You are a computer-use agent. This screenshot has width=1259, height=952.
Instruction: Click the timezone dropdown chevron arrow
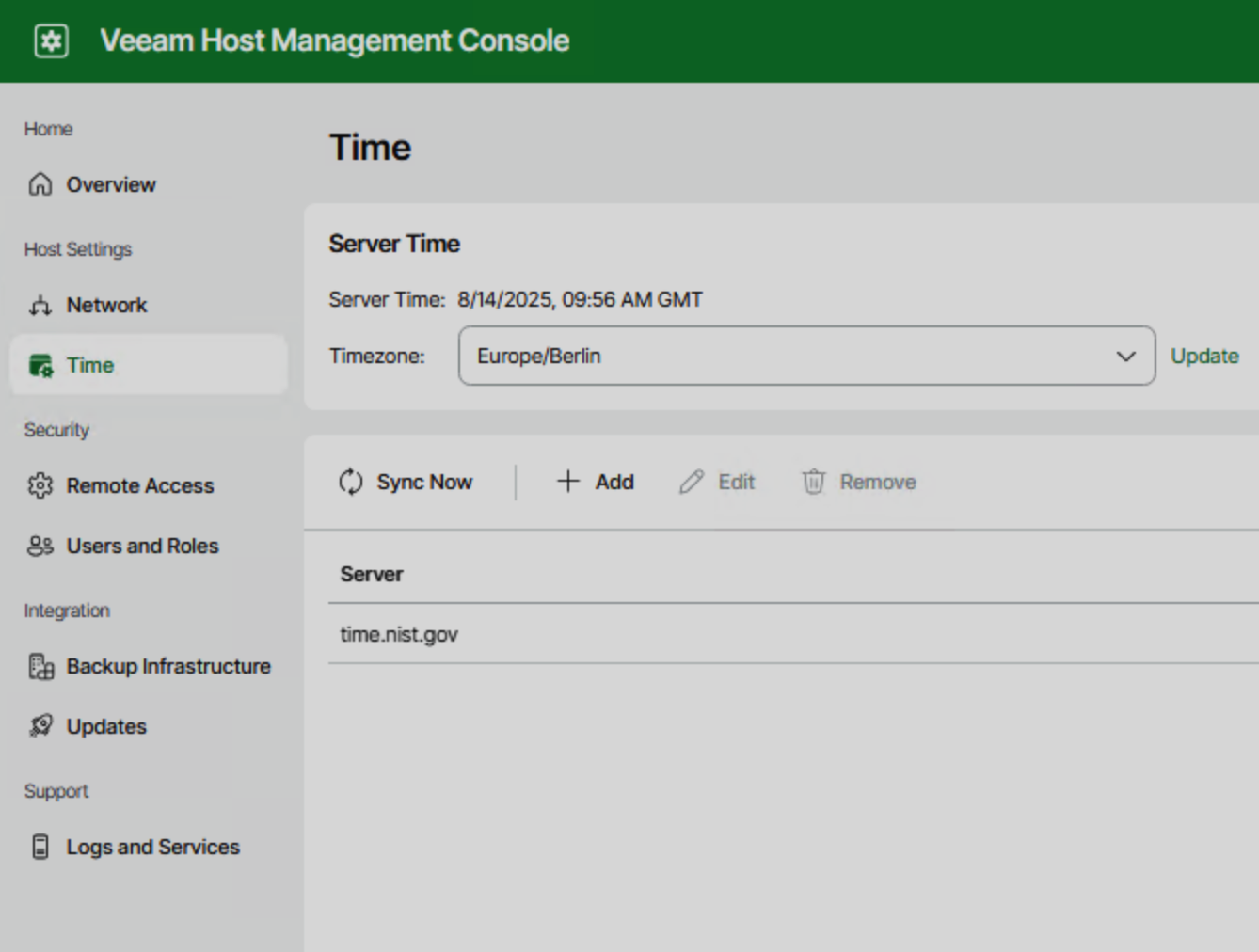point(1125,357)
